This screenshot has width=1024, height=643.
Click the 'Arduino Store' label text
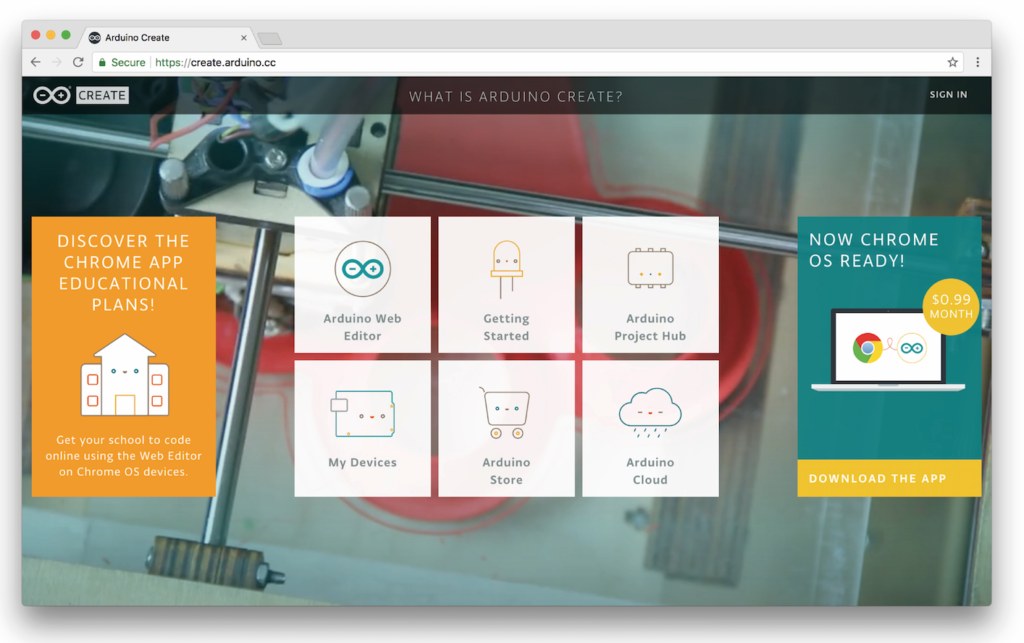click(506, 471)
